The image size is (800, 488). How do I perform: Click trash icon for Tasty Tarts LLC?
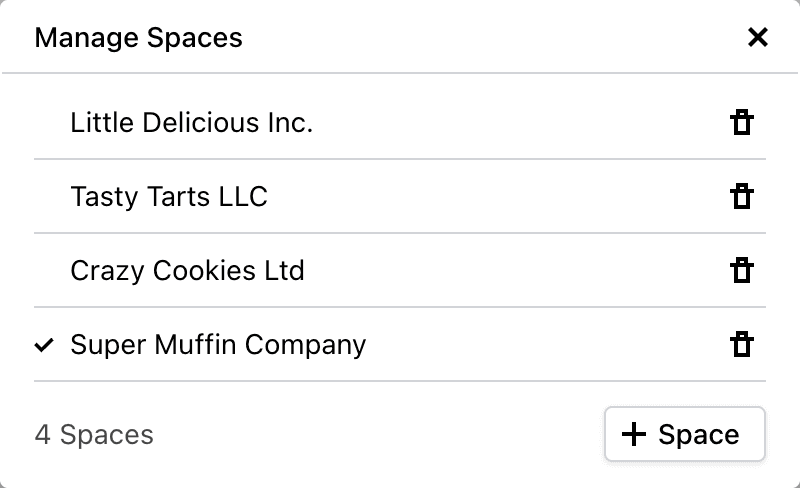741,197
